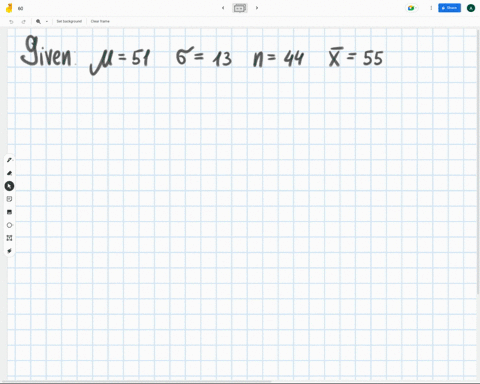Redo the last action
Viewport: 480px width, 384px height.
pos(23,22)
